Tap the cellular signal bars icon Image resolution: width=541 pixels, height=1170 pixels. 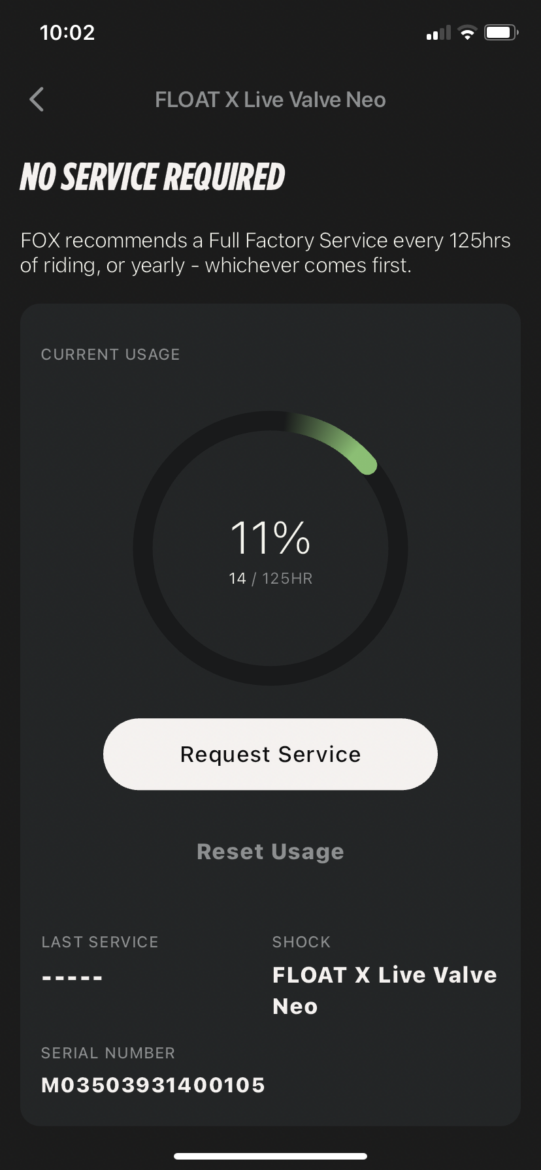tap(438, 34)
